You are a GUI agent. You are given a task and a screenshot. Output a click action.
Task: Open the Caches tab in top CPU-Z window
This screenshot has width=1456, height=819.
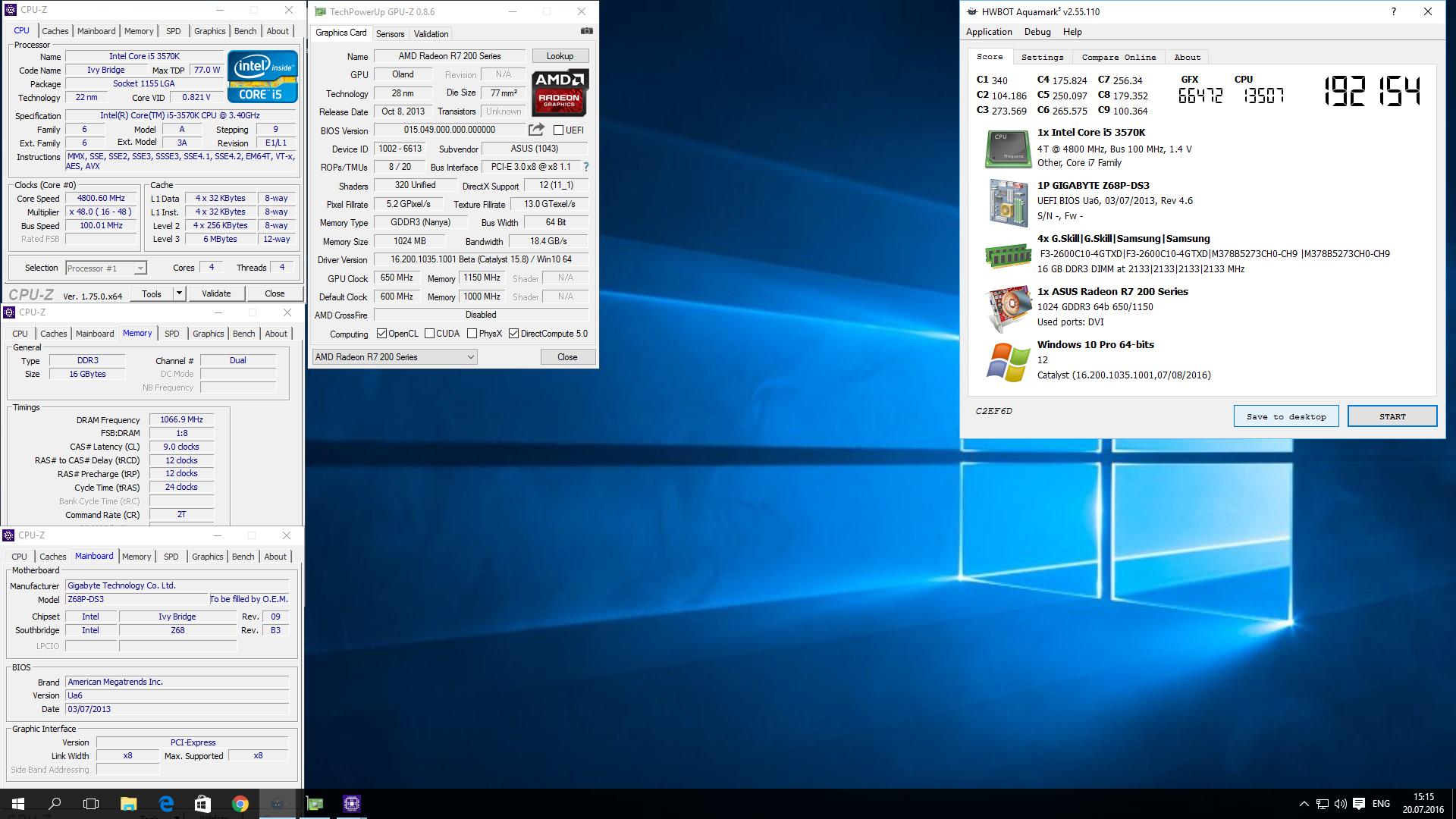55,31
